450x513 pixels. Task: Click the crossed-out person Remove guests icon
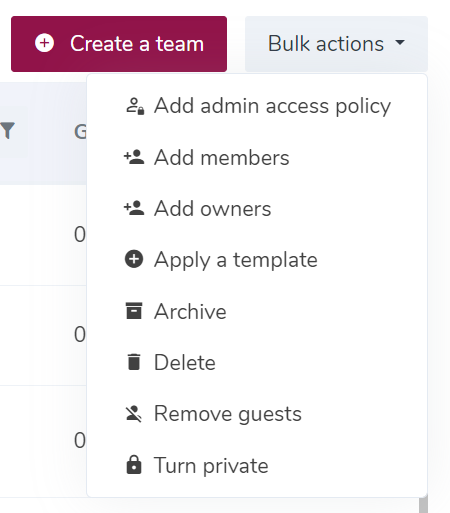(x=134, y=414)
